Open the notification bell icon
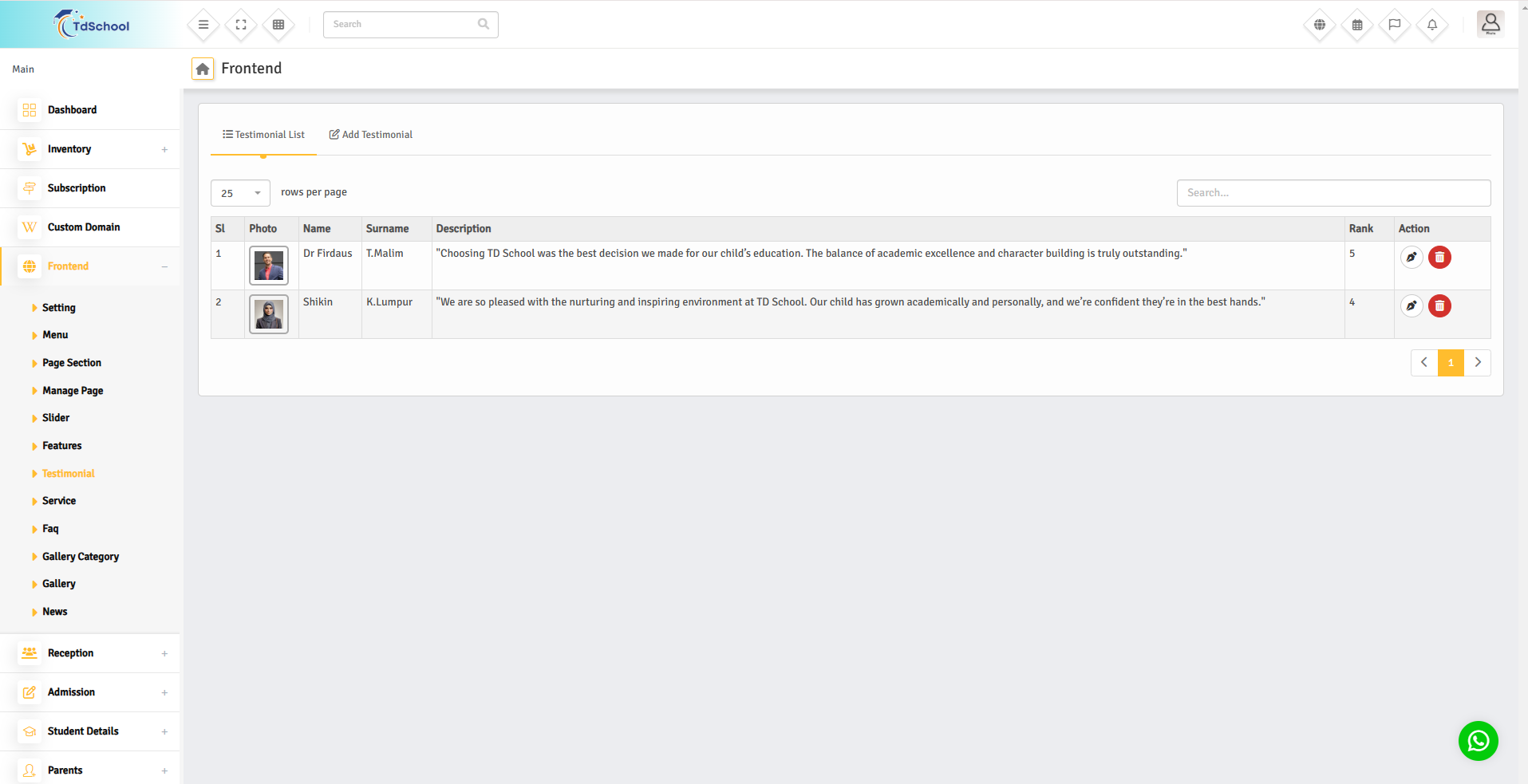This screenshot has width=1528, height=784. tap(1432, 25)
